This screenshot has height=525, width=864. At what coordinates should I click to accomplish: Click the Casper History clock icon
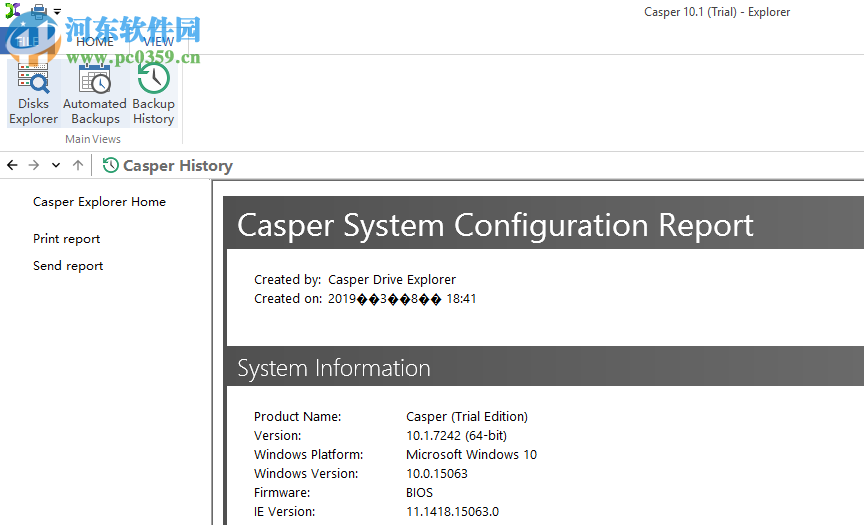(x=110, y=165)
